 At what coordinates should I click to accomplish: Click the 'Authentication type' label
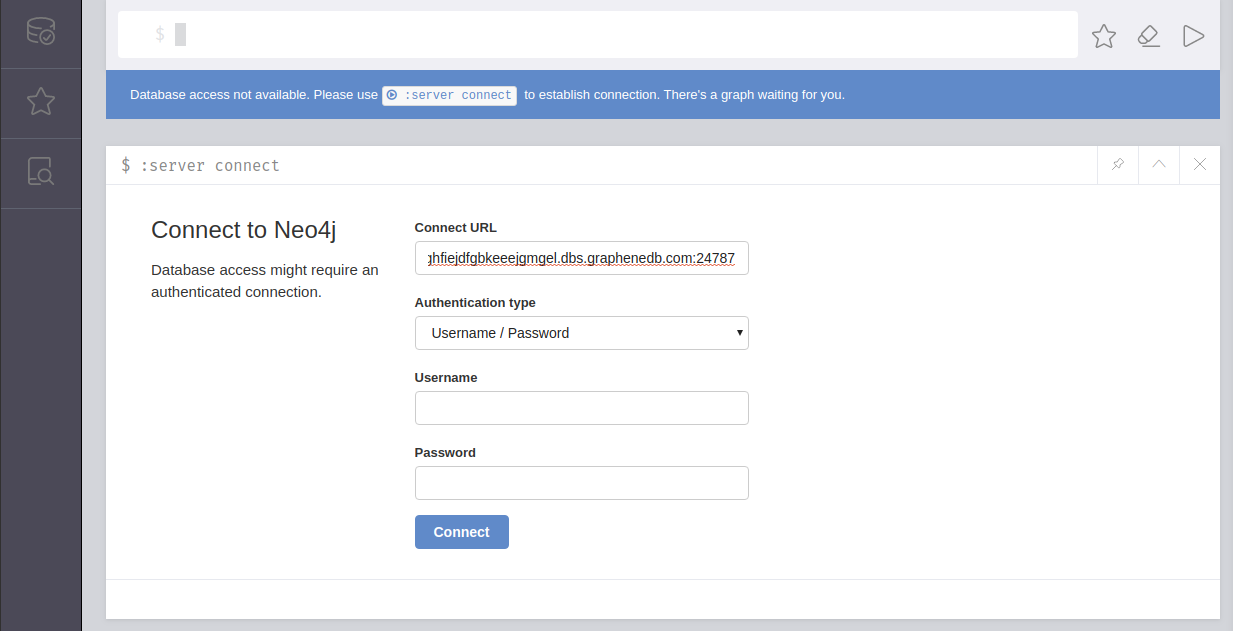point(475,303)
